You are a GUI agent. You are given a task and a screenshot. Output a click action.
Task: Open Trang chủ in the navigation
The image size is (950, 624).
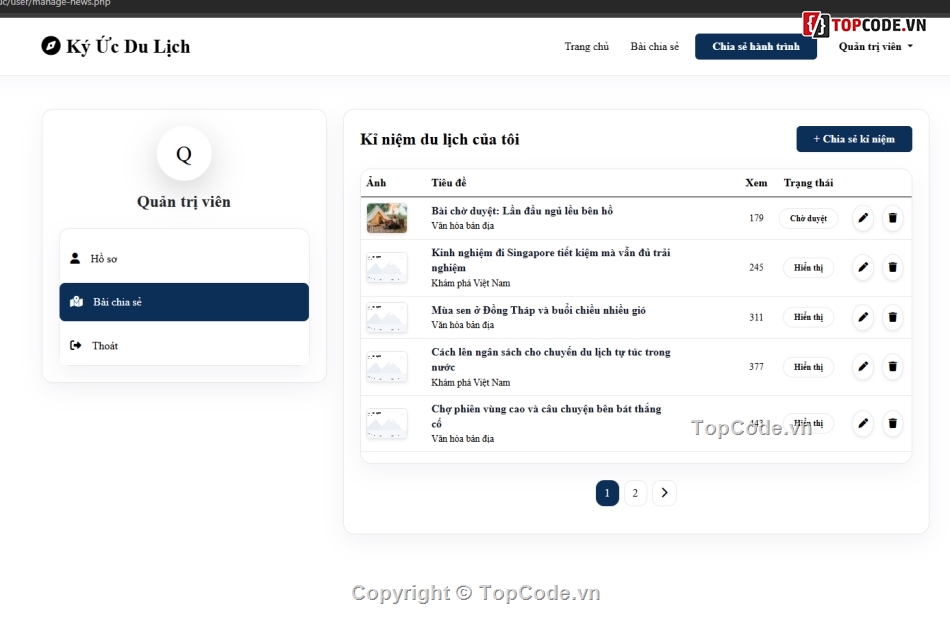586,47
